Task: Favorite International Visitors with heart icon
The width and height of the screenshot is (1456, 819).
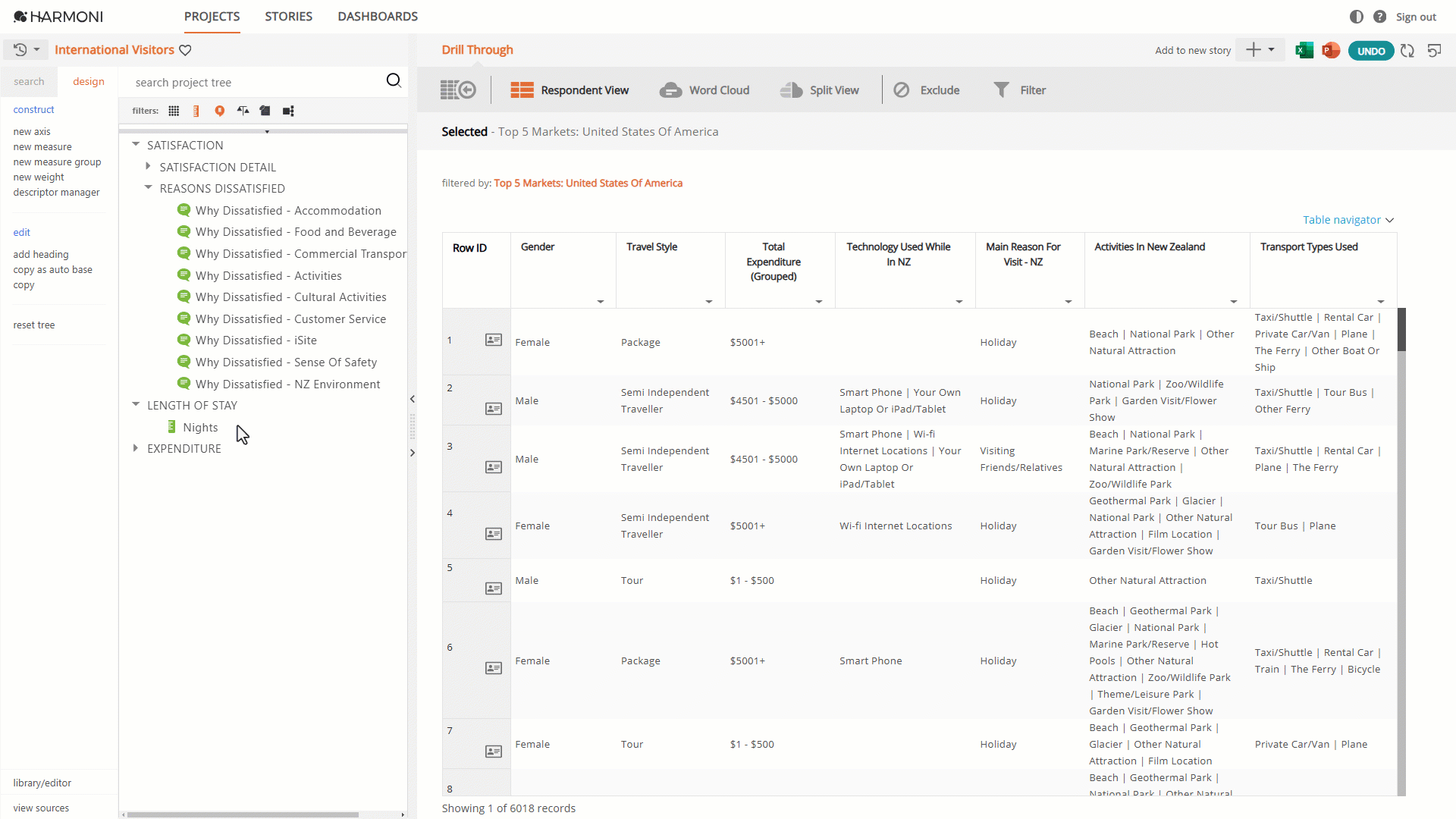Action: tap(185, 50)
